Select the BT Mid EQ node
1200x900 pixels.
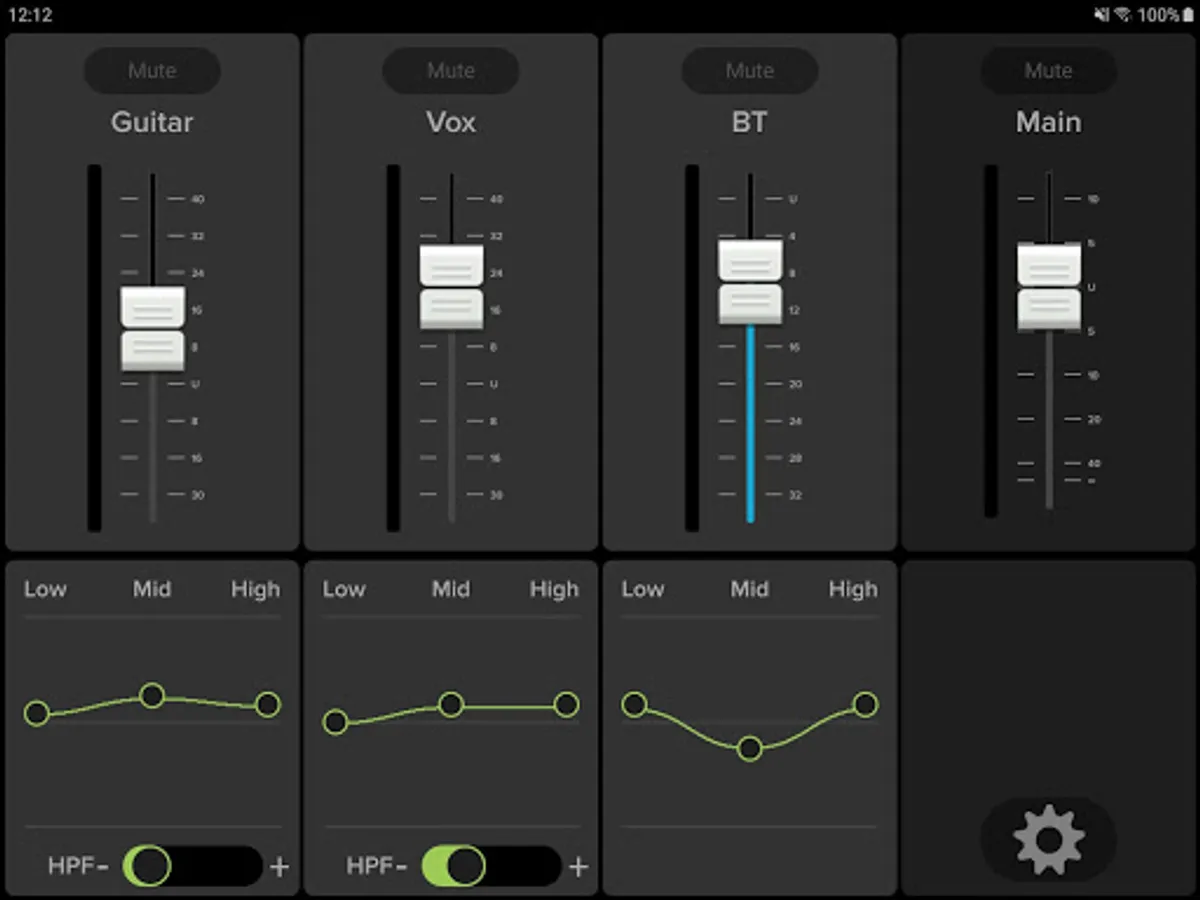pyautogui.click(x=750, y=748)
